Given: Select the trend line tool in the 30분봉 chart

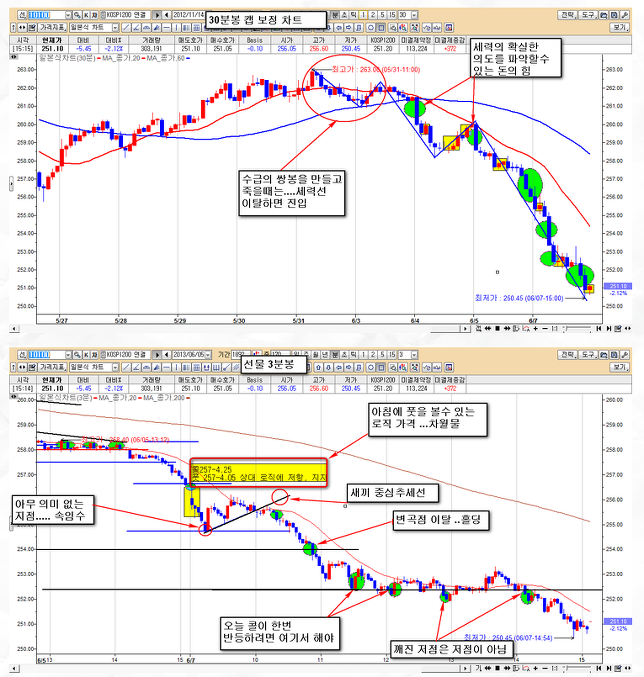Looking at the screenshot, I should (126, 28).
